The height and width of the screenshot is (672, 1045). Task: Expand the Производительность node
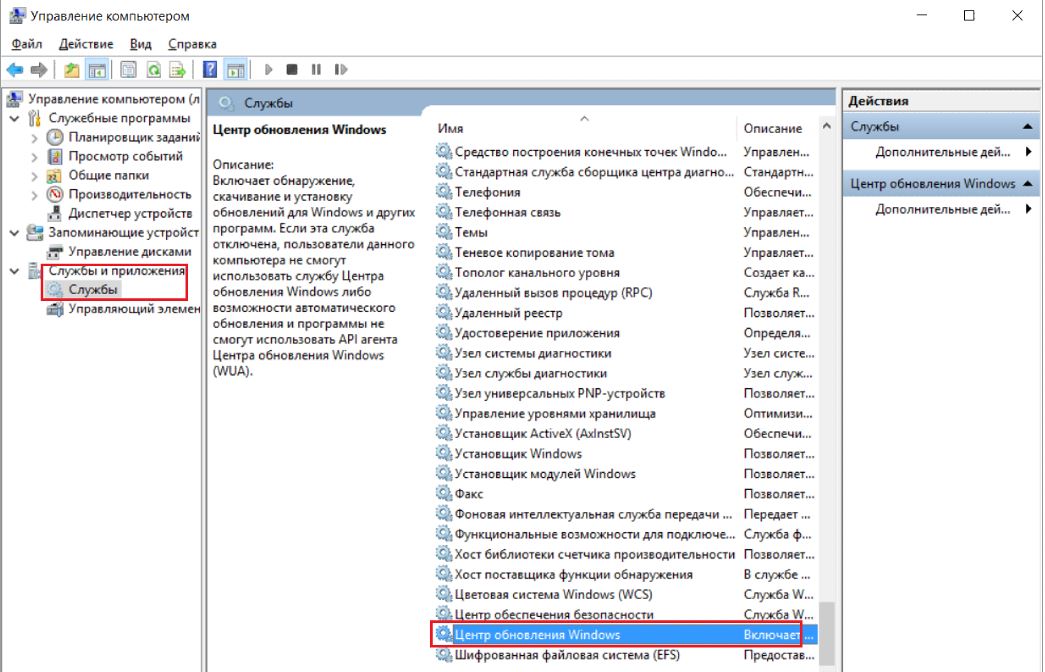pos(34,195)
